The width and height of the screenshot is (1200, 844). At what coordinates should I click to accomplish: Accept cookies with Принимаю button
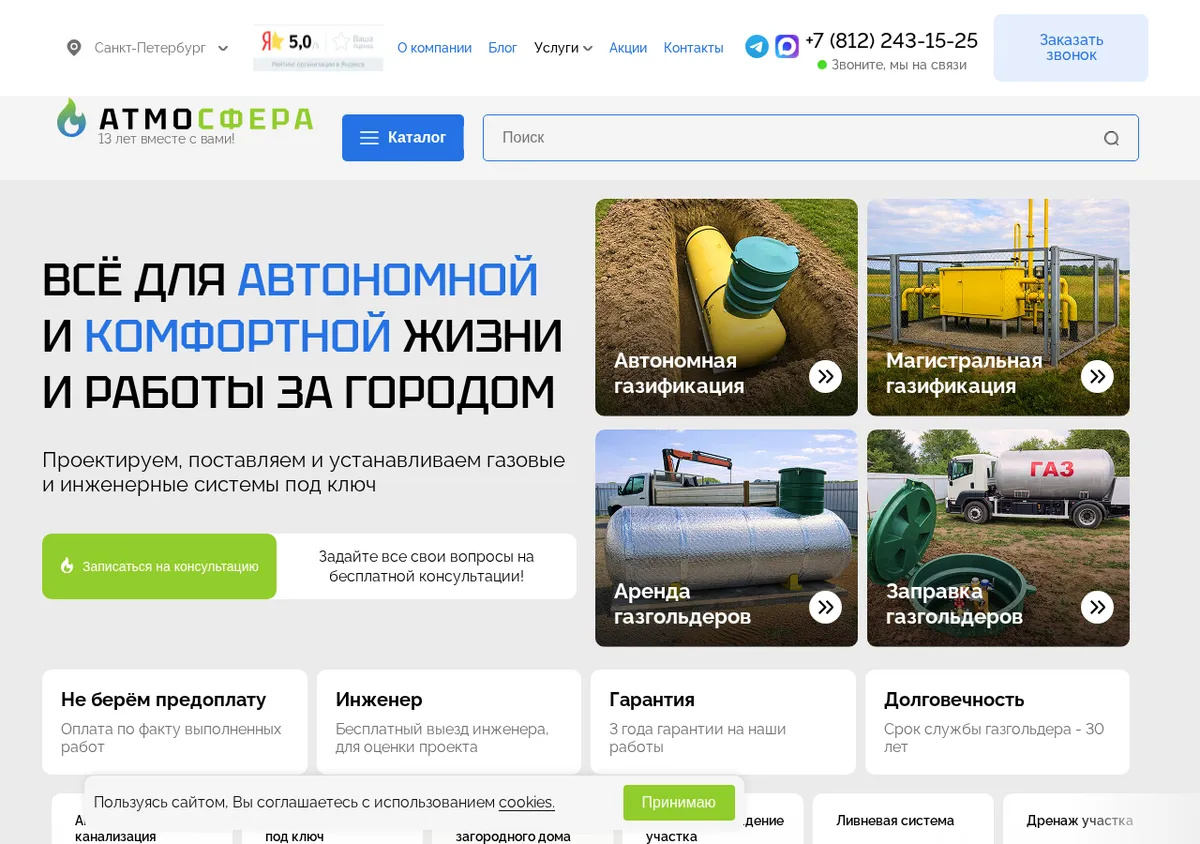[x=679, y=802]
